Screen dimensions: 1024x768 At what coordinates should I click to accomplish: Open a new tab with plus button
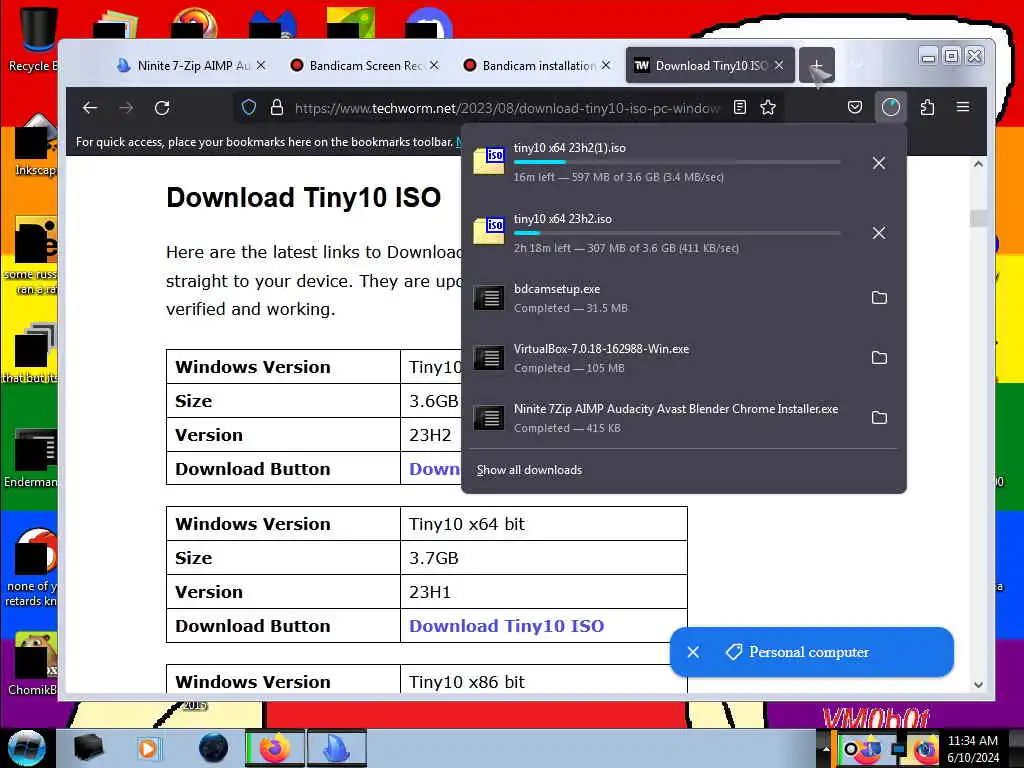pos(816,65)
